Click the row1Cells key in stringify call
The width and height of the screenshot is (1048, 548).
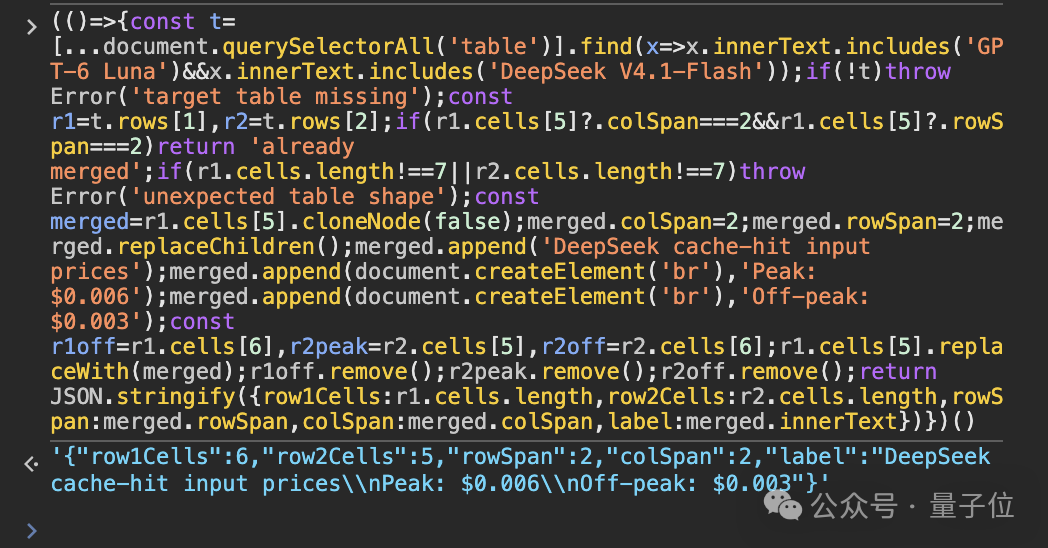click(322, 397)
